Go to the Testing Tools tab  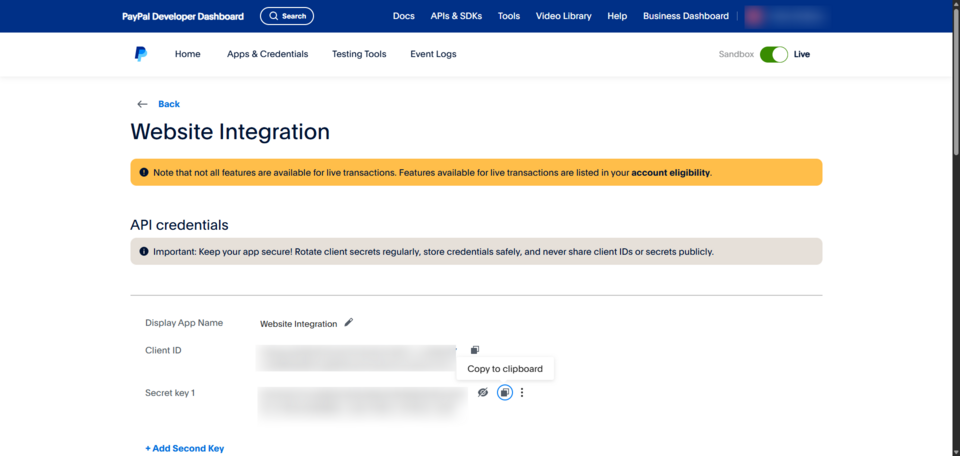pyautogui.click(x=359, y=54)
